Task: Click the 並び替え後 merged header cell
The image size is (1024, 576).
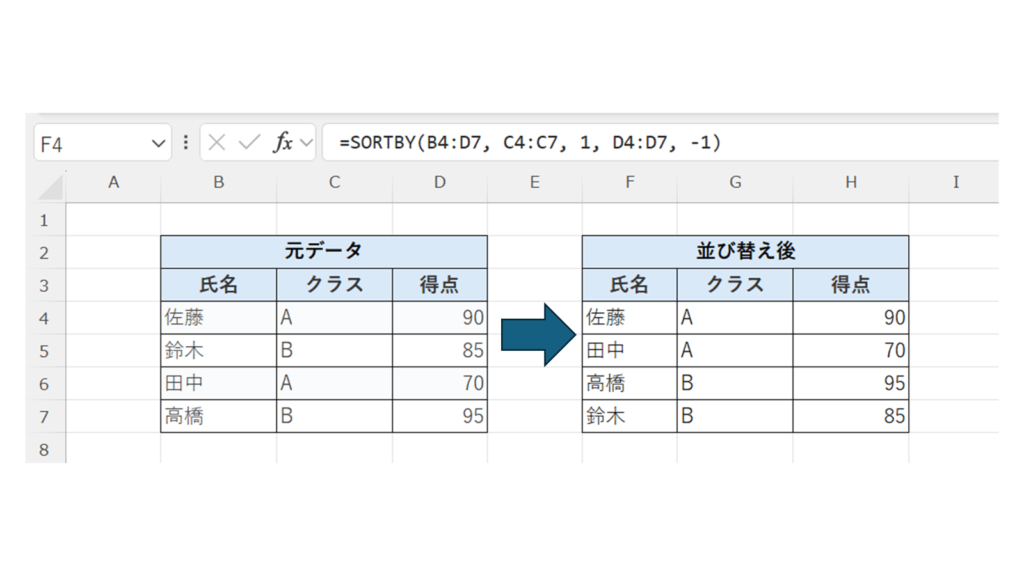Action: 745,252
